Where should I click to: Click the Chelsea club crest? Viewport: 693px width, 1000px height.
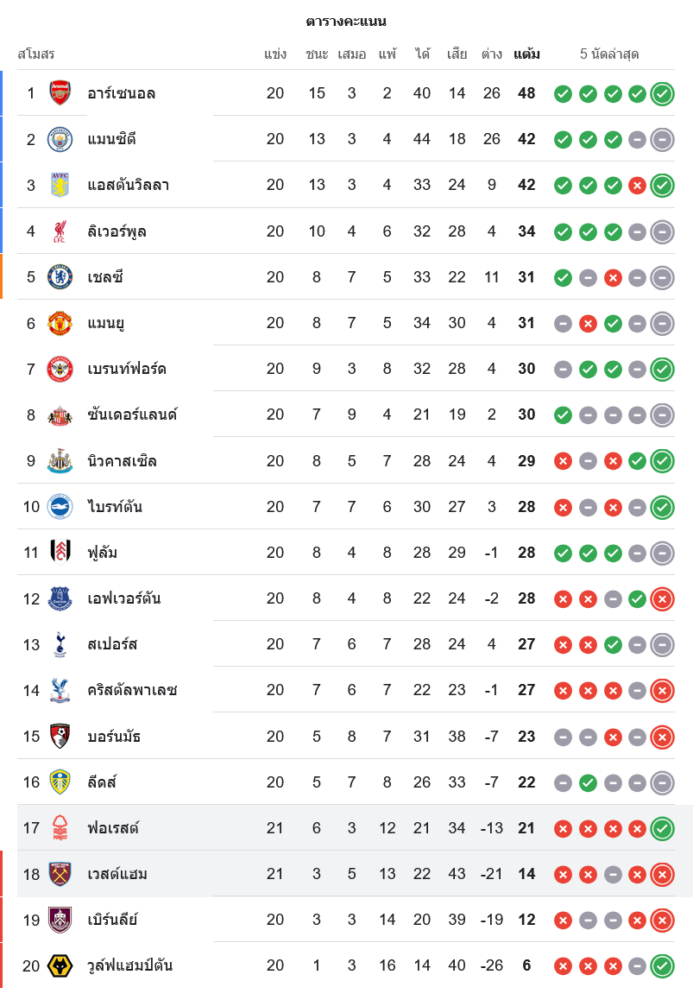click(x=60, y=277)
